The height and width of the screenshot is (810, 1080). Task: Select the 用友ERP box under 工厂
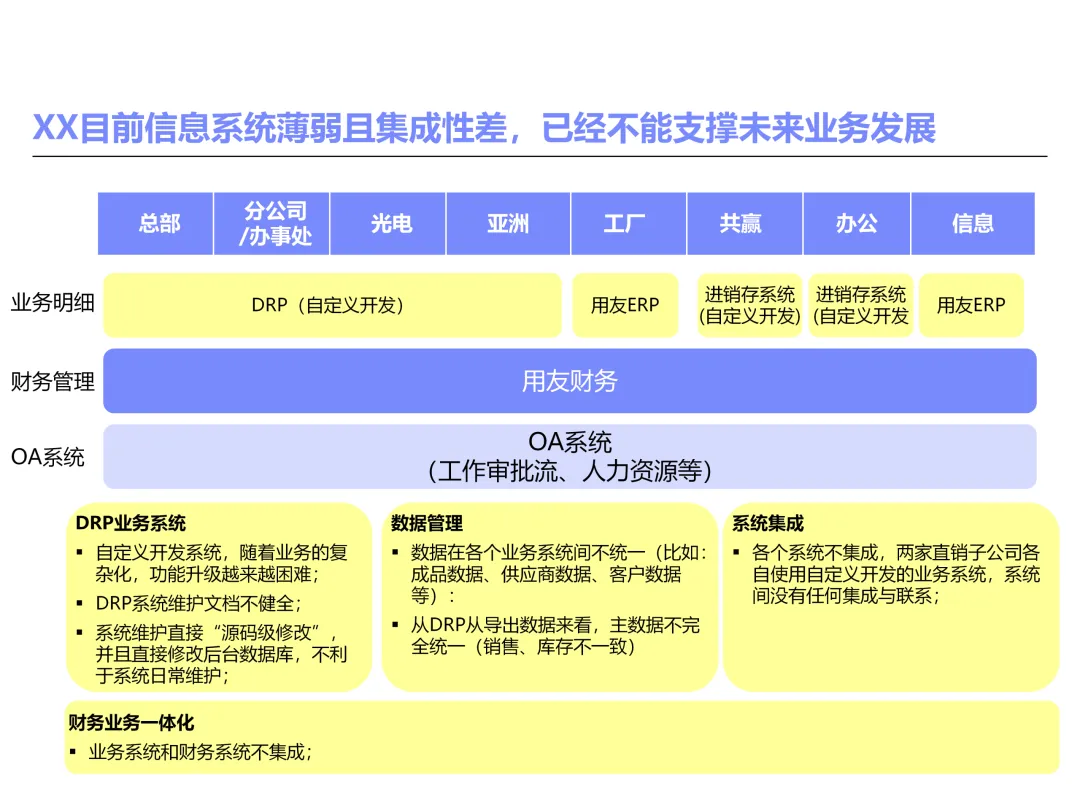(625, 305)
